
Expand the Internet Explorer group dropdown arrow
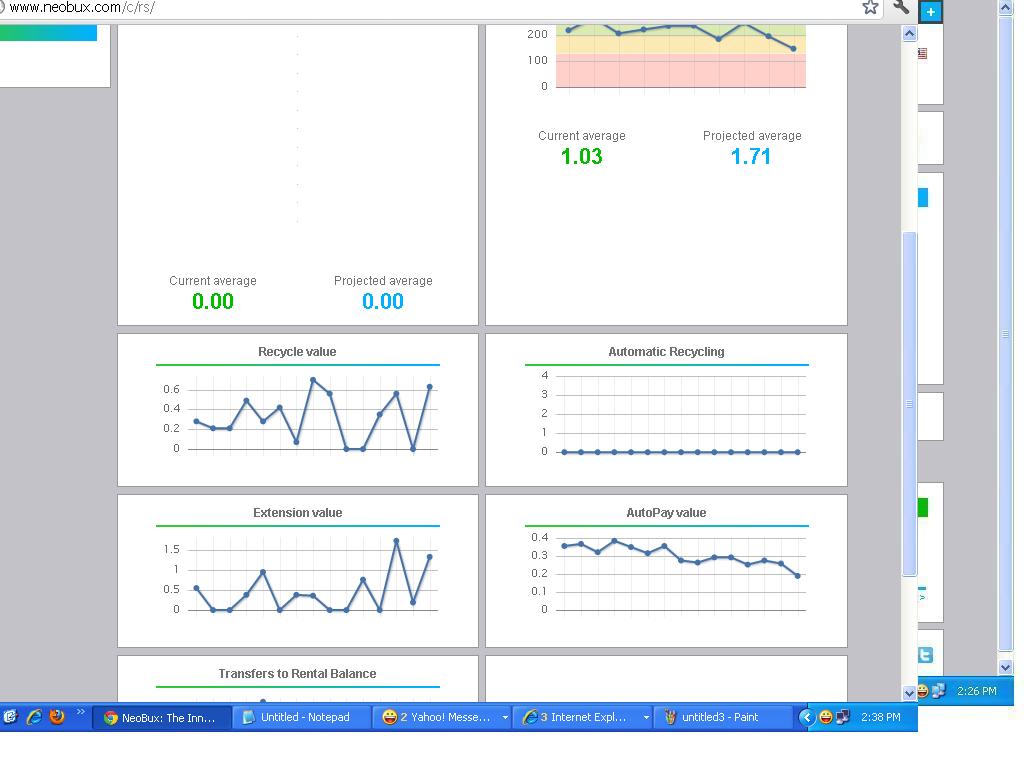(x=646, y=717)
